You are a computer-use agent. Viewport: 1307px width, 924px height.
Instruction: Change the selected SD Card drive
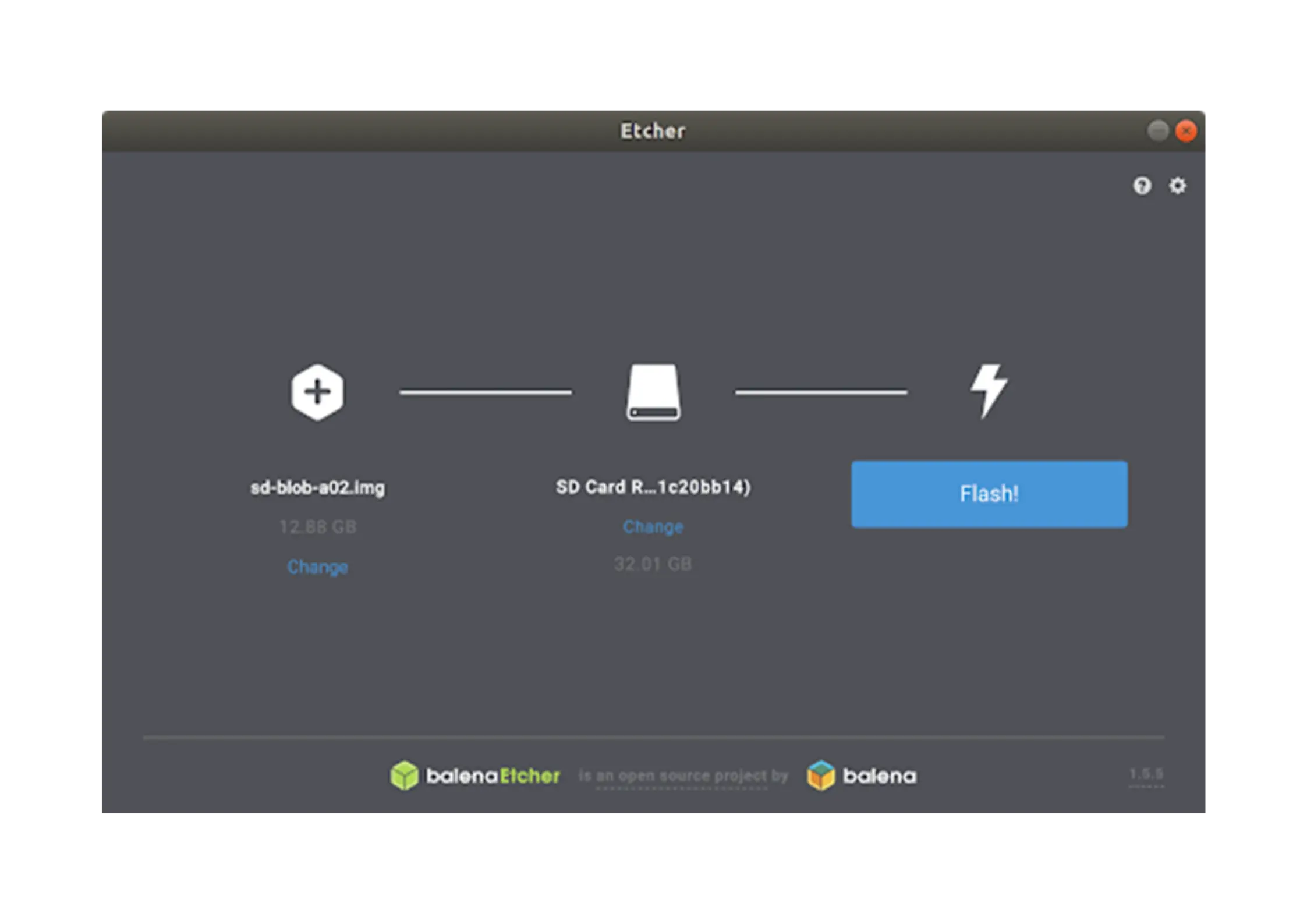click(x=653, y=526)
